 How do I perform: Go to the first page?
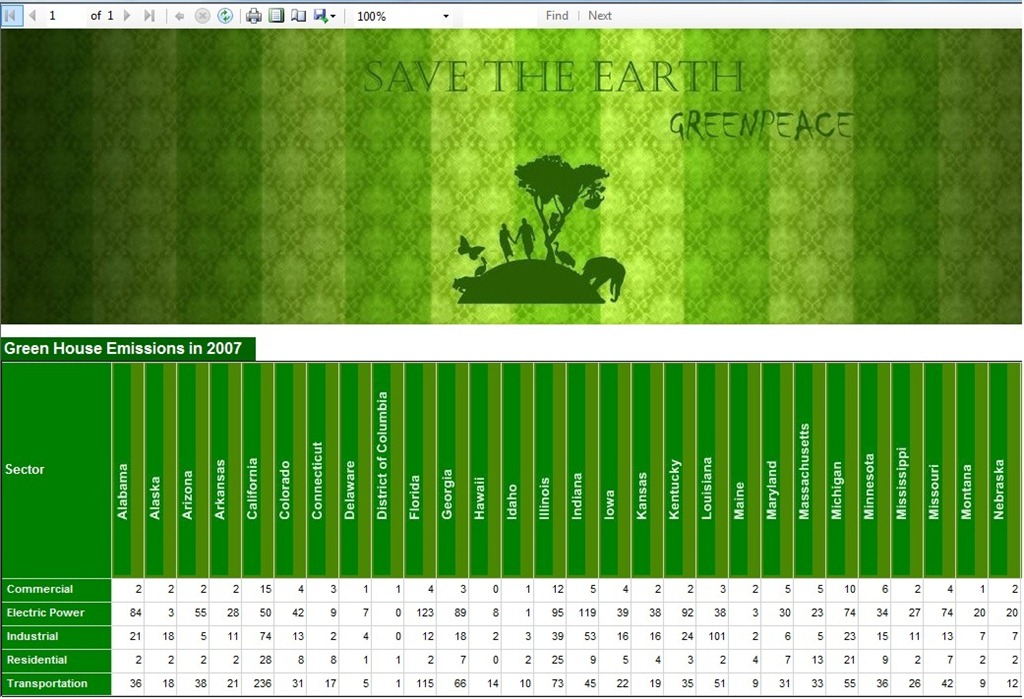(x=11, y=15)
